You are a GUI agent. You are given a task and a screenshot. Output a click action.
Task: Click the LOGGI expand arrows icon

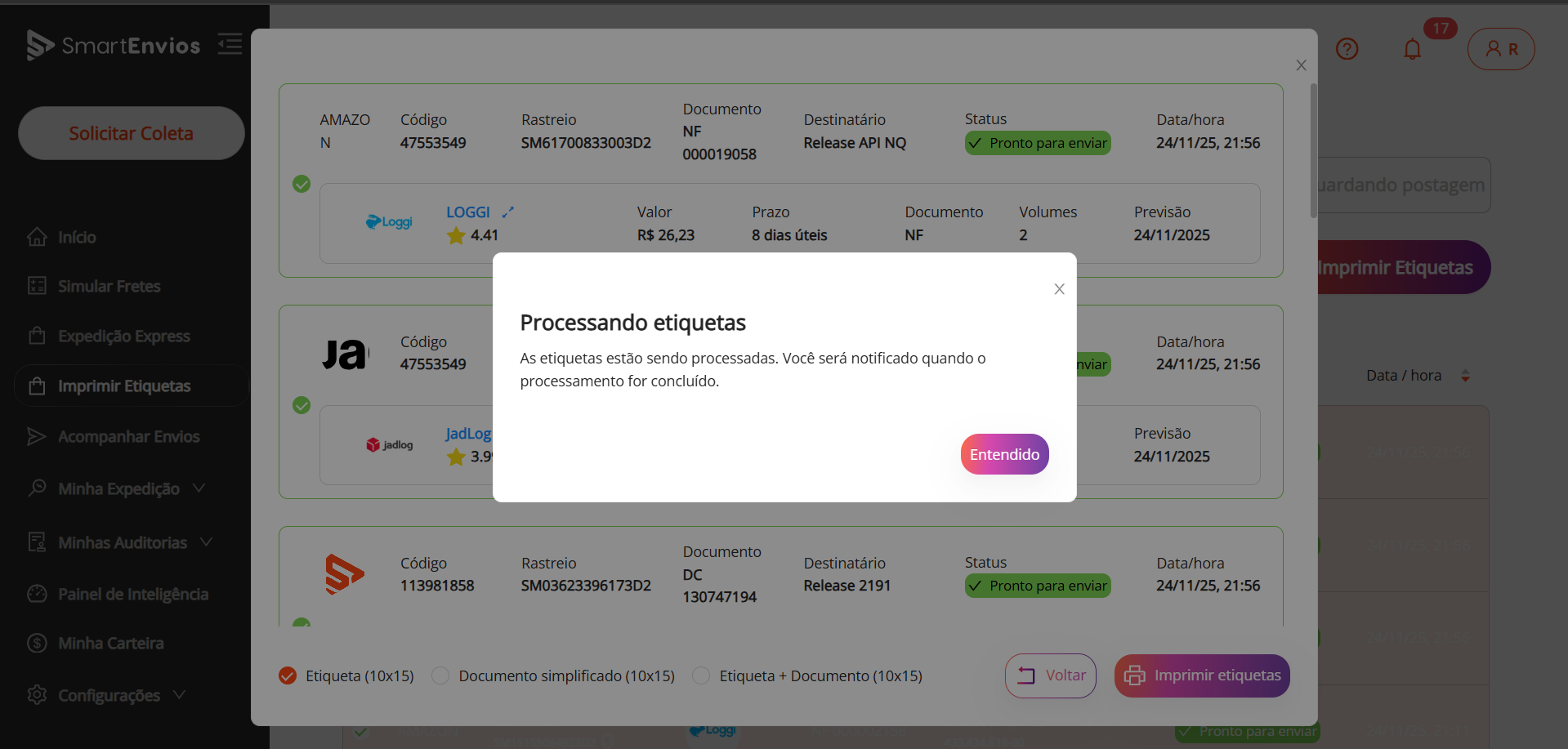point(507,212)
